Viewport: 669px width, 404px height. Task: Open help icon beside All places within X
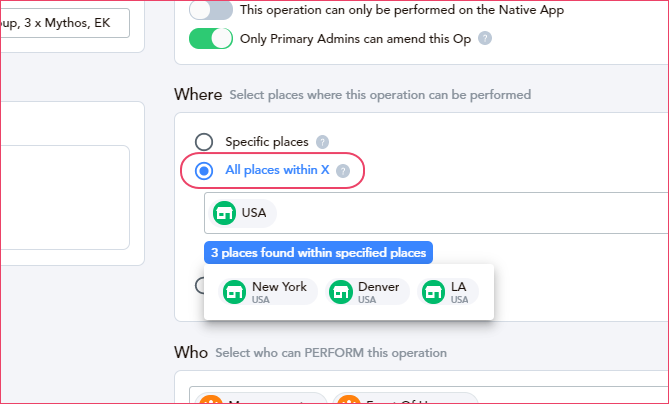pyautogui.click(x=343, y=171)
